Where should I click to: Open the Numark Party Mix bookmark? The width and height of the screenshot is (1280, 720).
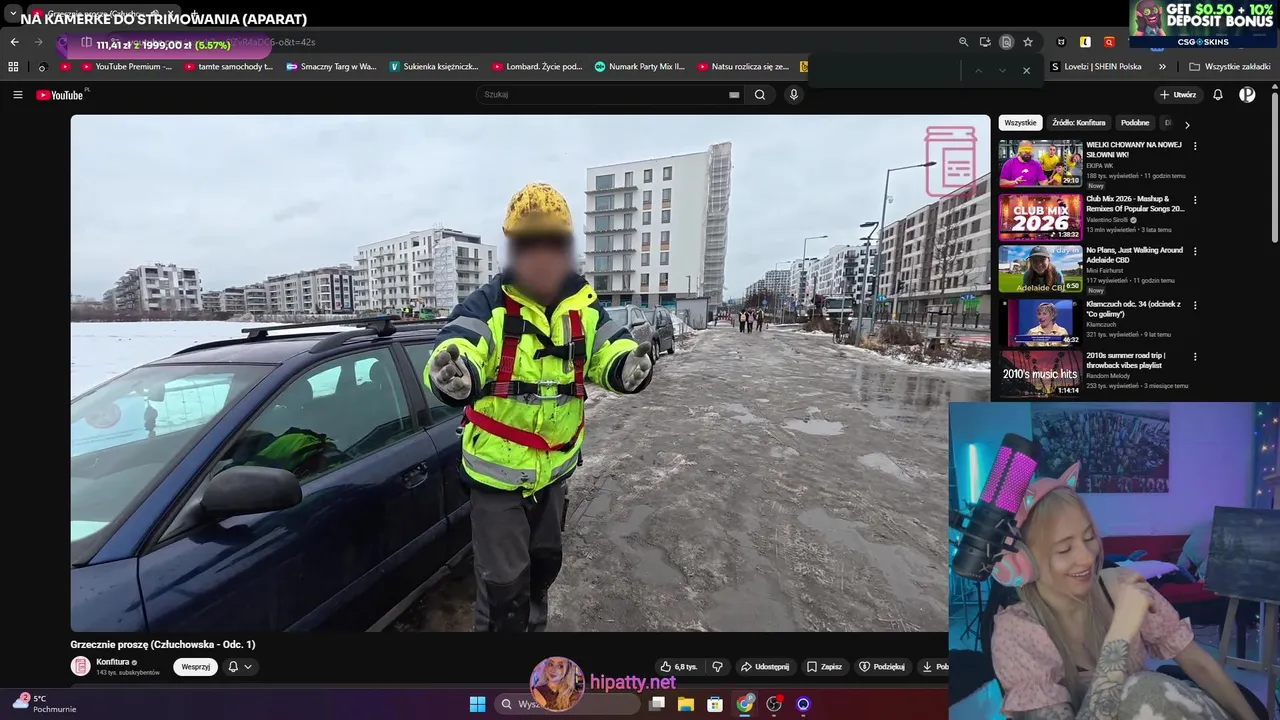(x=640, y=67)
